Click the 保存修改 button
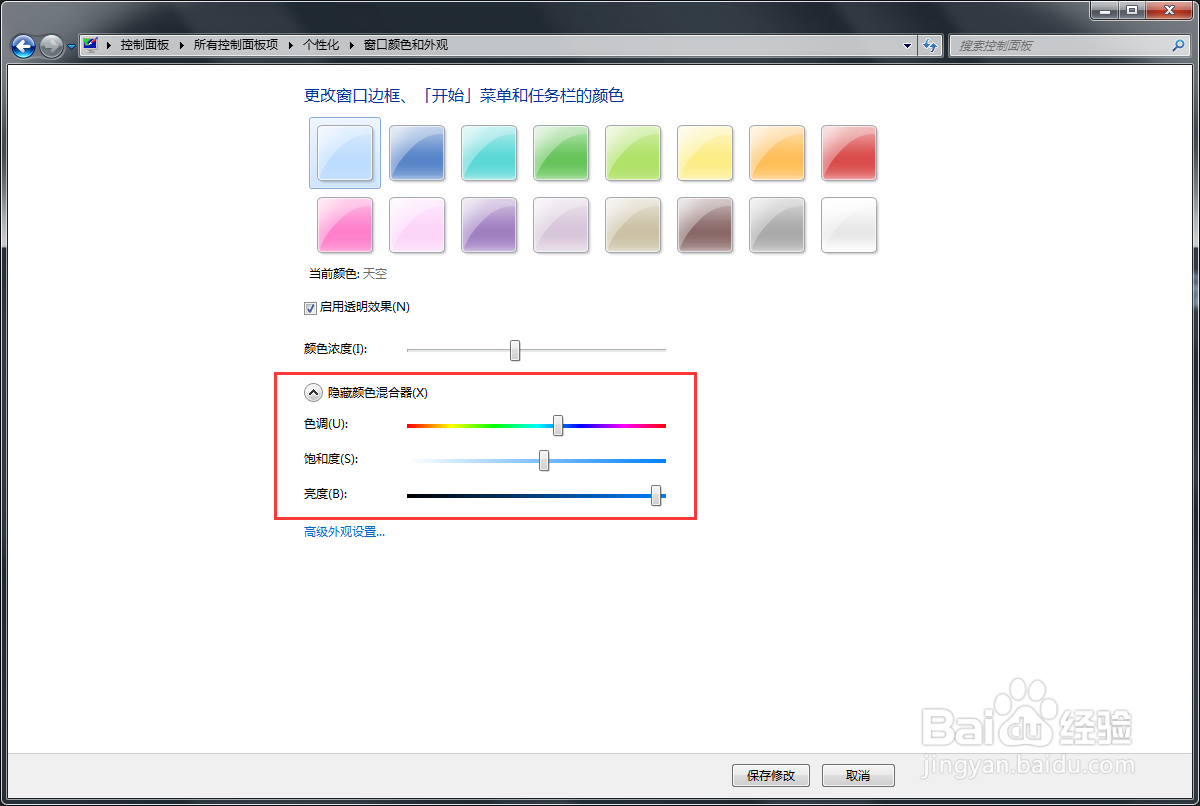1200x806 pixels. click(x=771, y=775)
